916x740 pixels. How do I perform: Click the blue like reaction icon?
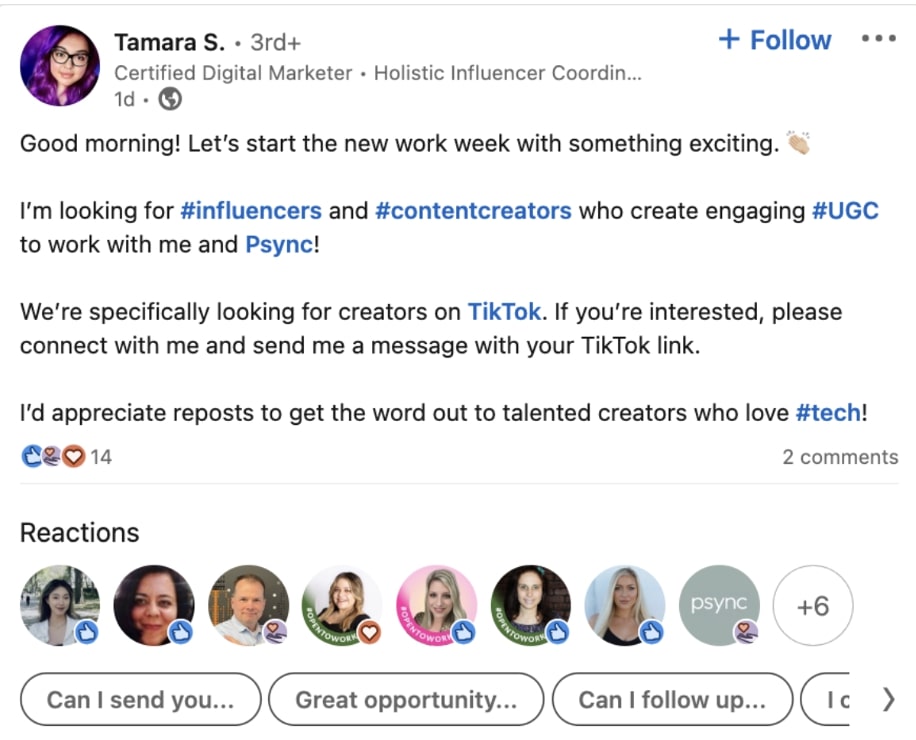[x=31, y=456]
